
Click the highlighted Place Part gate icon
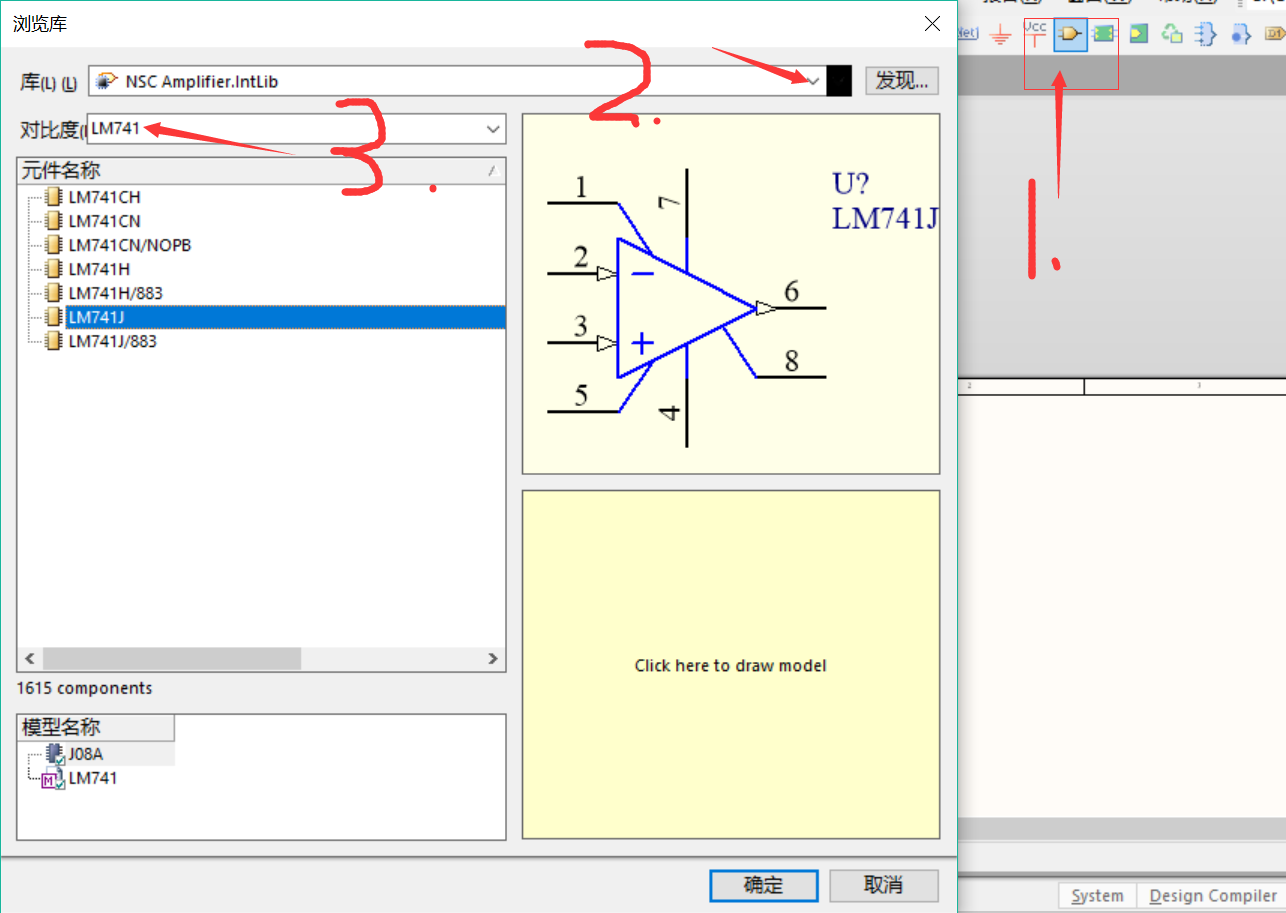1071,35
